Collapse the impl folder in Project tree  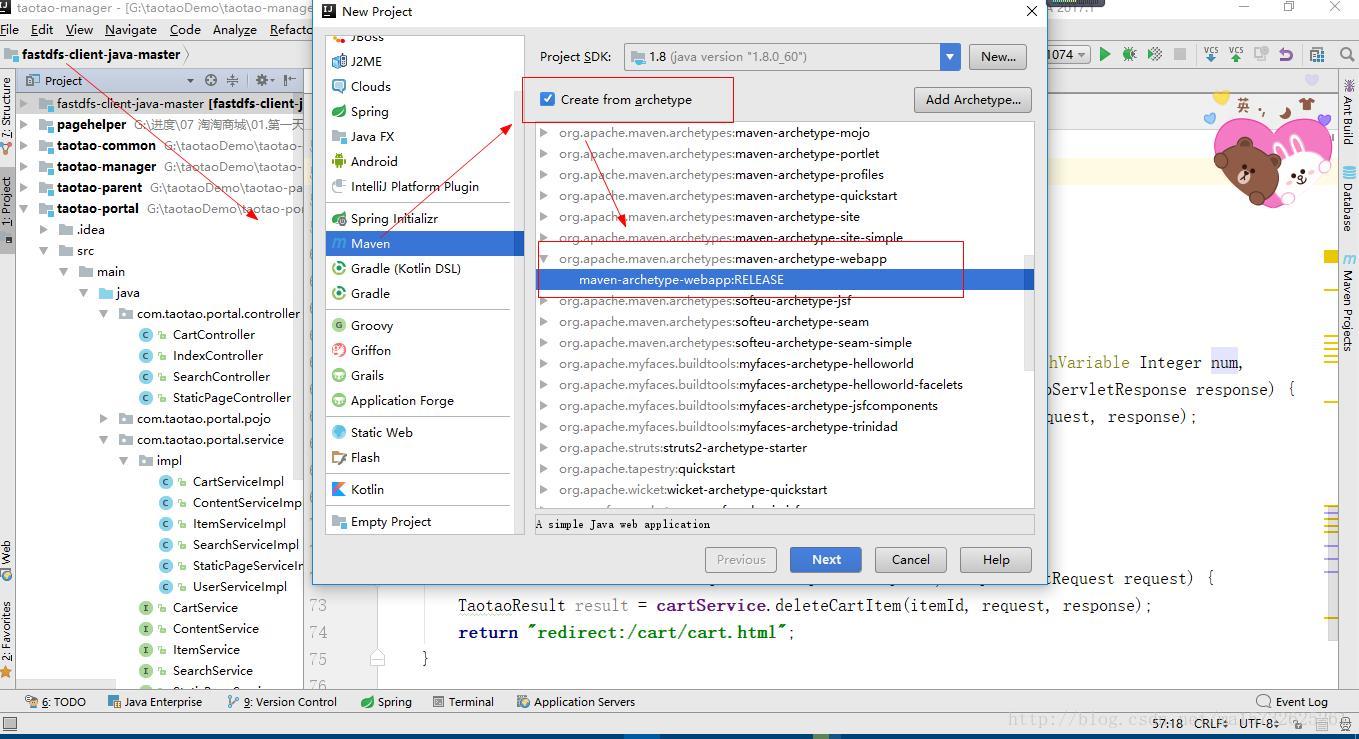(x=124, y=461)
